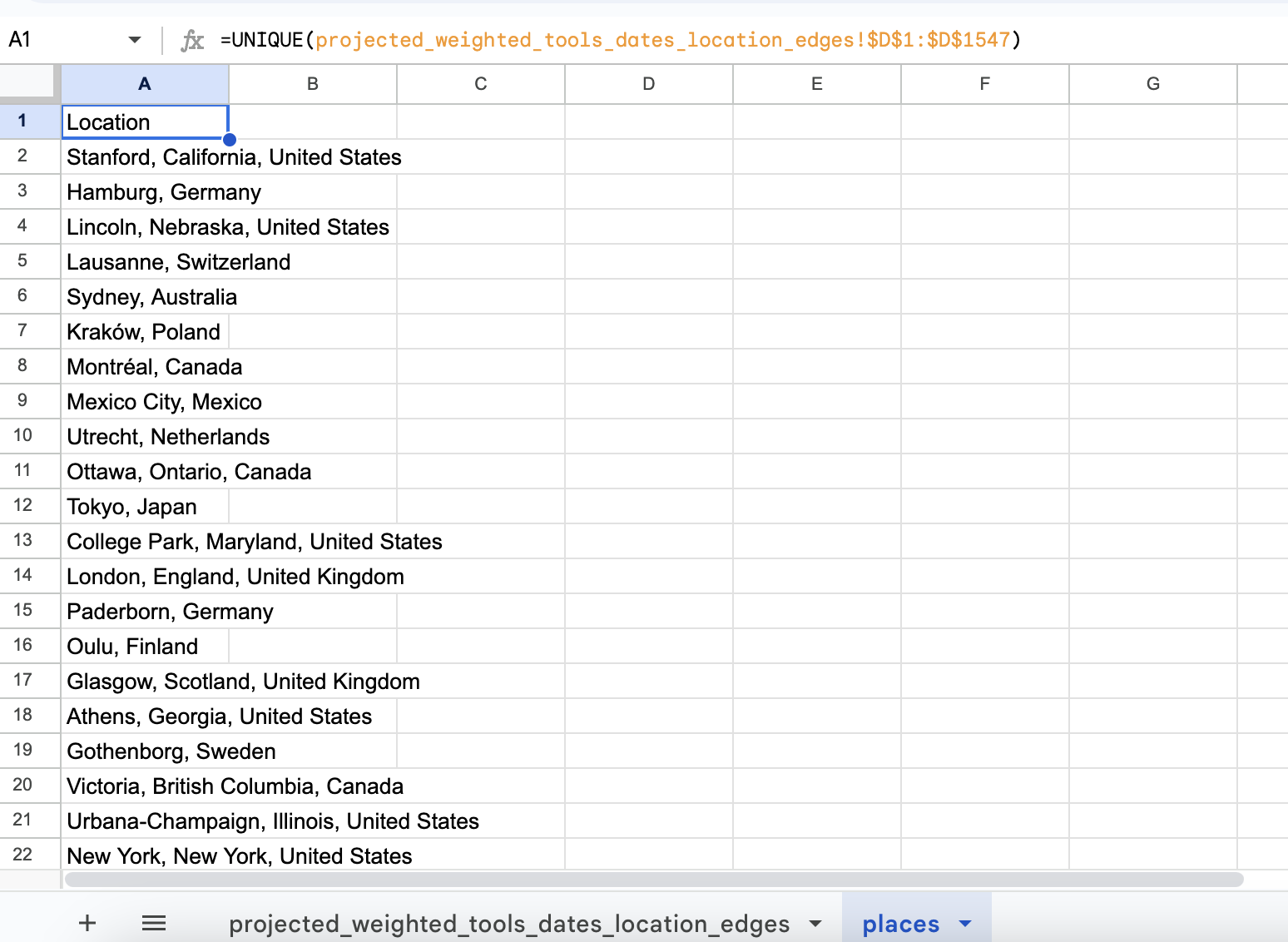
Task: Open the all sheets list icon
Action: (x=154, y=923)
